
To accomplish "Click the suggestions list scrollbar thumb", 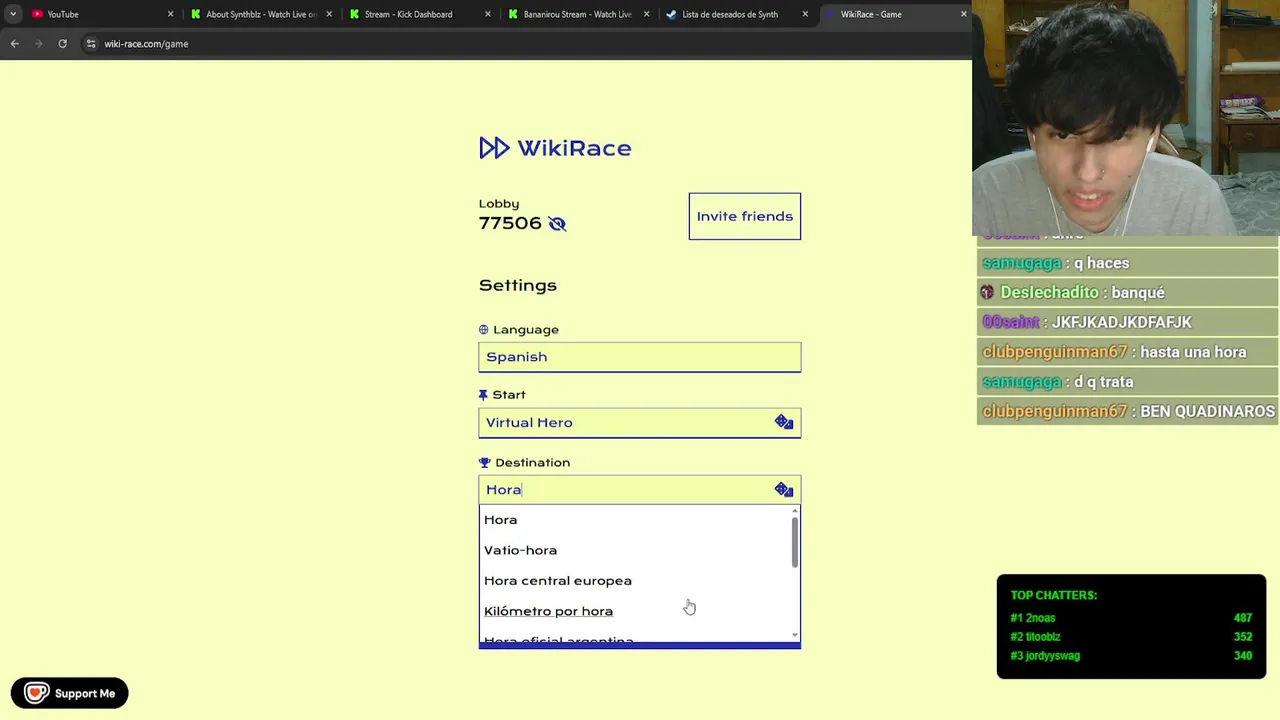I will point(795,542).
